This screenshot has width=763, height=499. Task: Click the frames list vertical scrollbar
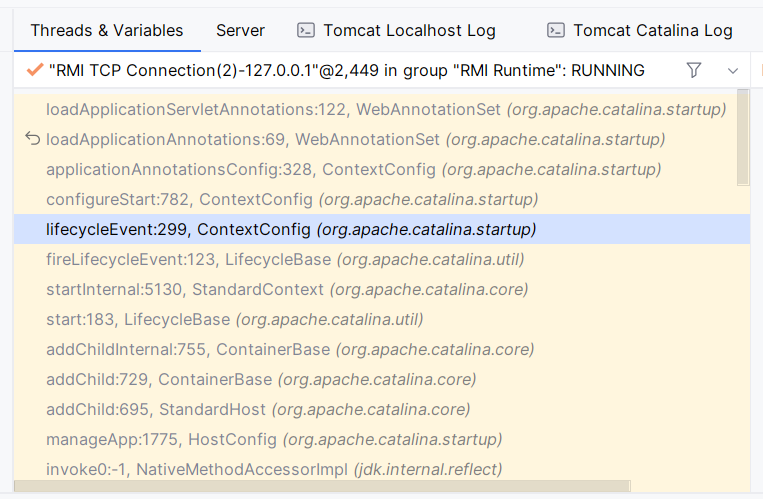tap(742, 140)
